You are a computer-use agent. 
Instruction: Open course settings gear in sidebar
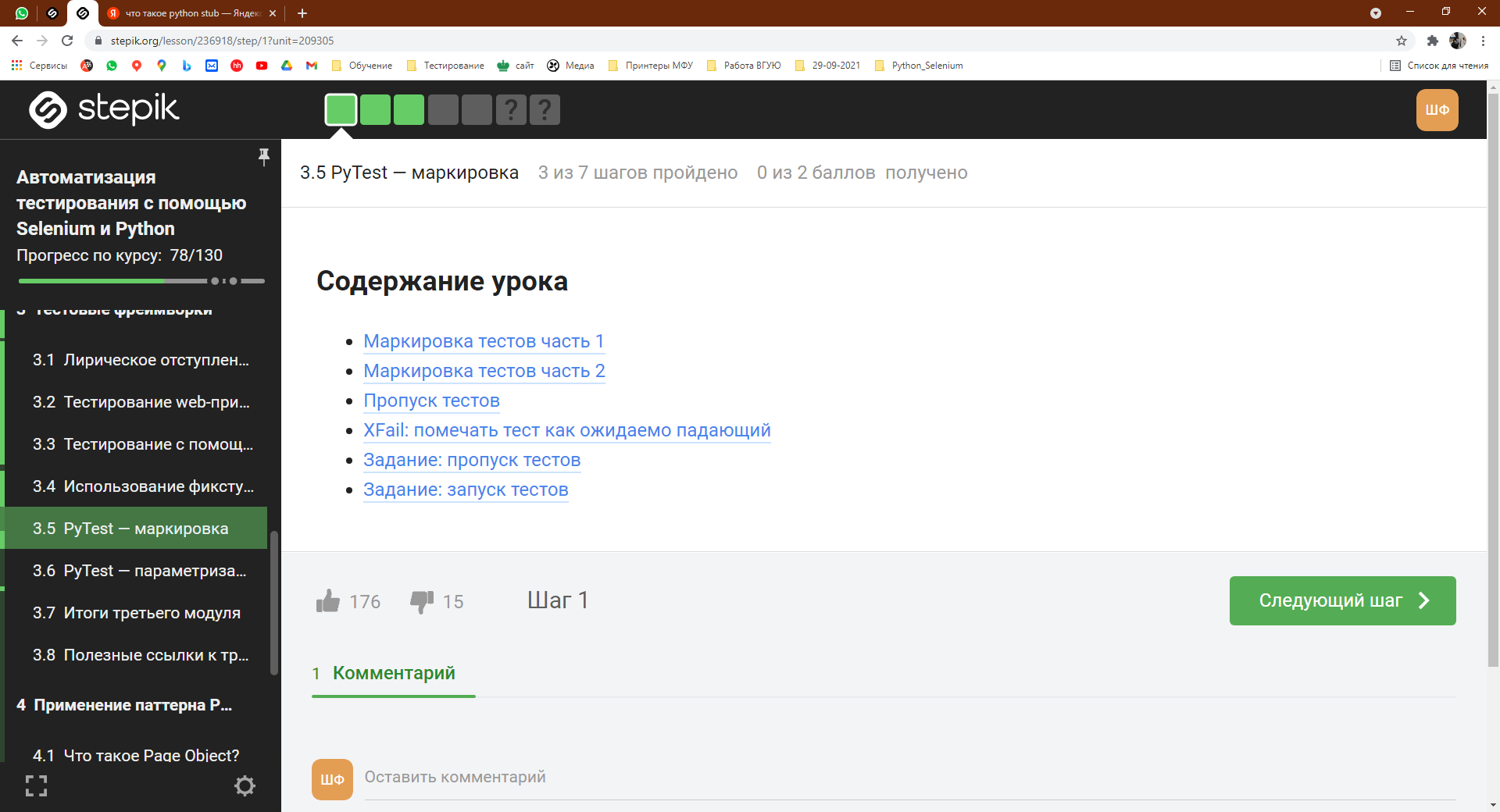[x=245, y=786]
